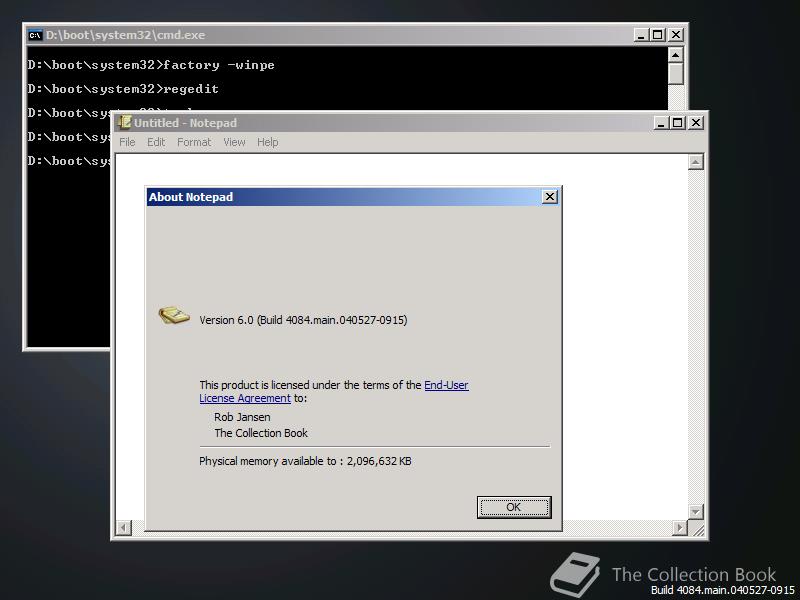This screenshot has width=800, height=600.
Task: Click the 'Untitled - Notepad' title text
Action: pyautogui.click(x=185, y=123)
